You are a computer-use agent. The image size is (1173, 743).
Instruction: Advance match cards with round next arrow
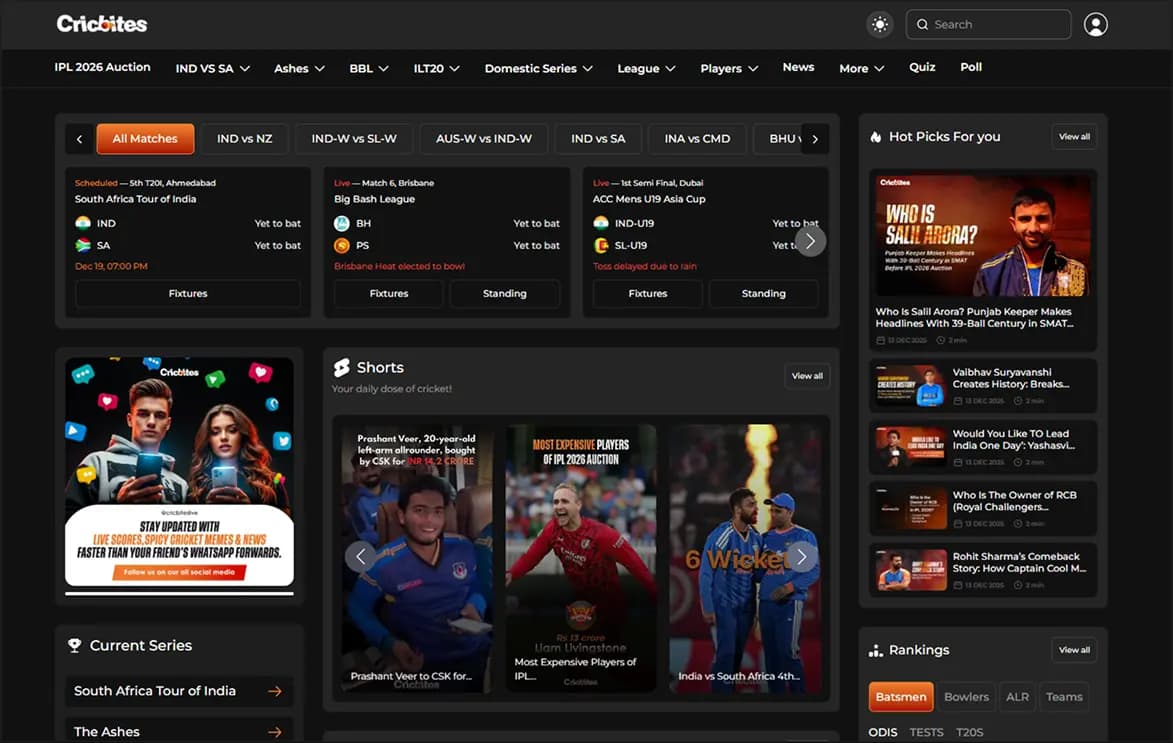[810, 241]
